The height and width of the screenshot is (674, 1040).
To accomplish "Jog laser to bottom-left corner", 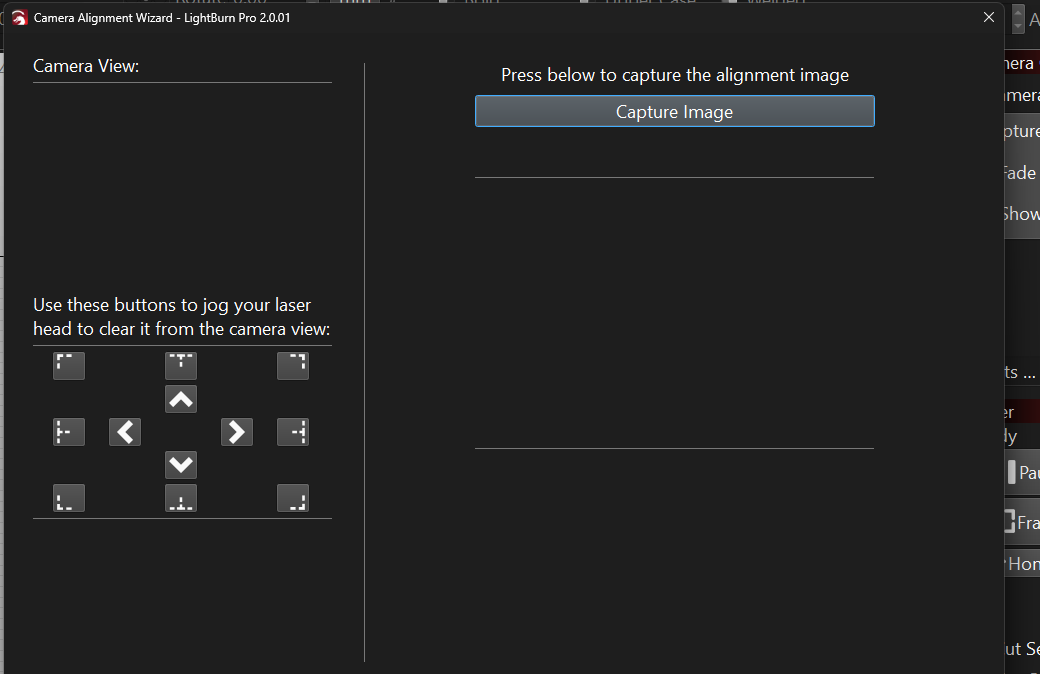I will point(69,498).
